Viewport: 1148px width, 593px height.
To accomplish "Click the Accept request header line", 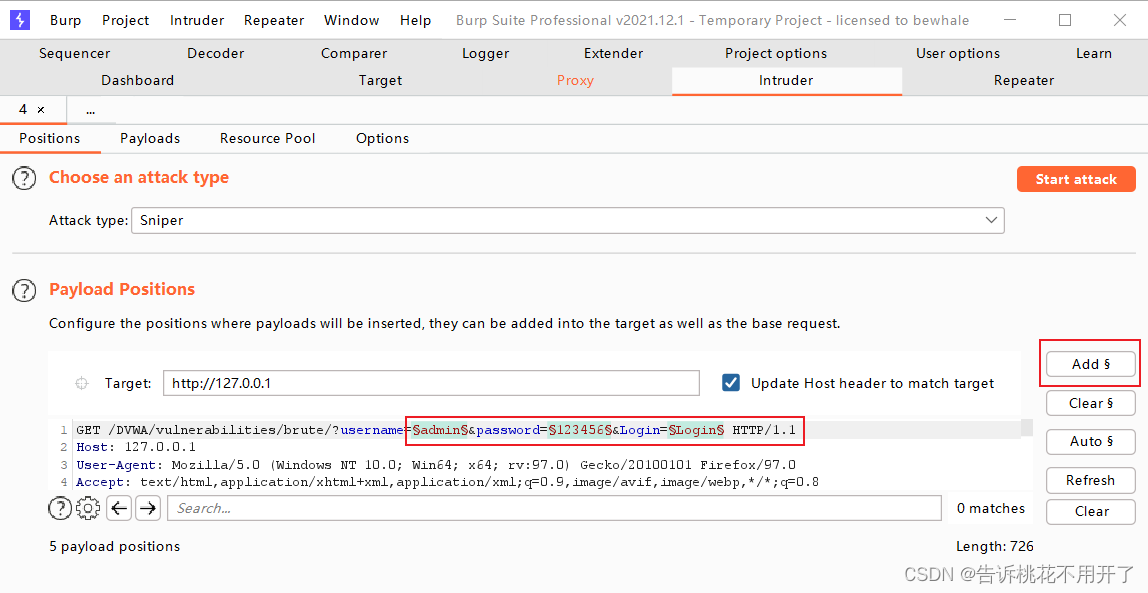I will click(447, 482).
